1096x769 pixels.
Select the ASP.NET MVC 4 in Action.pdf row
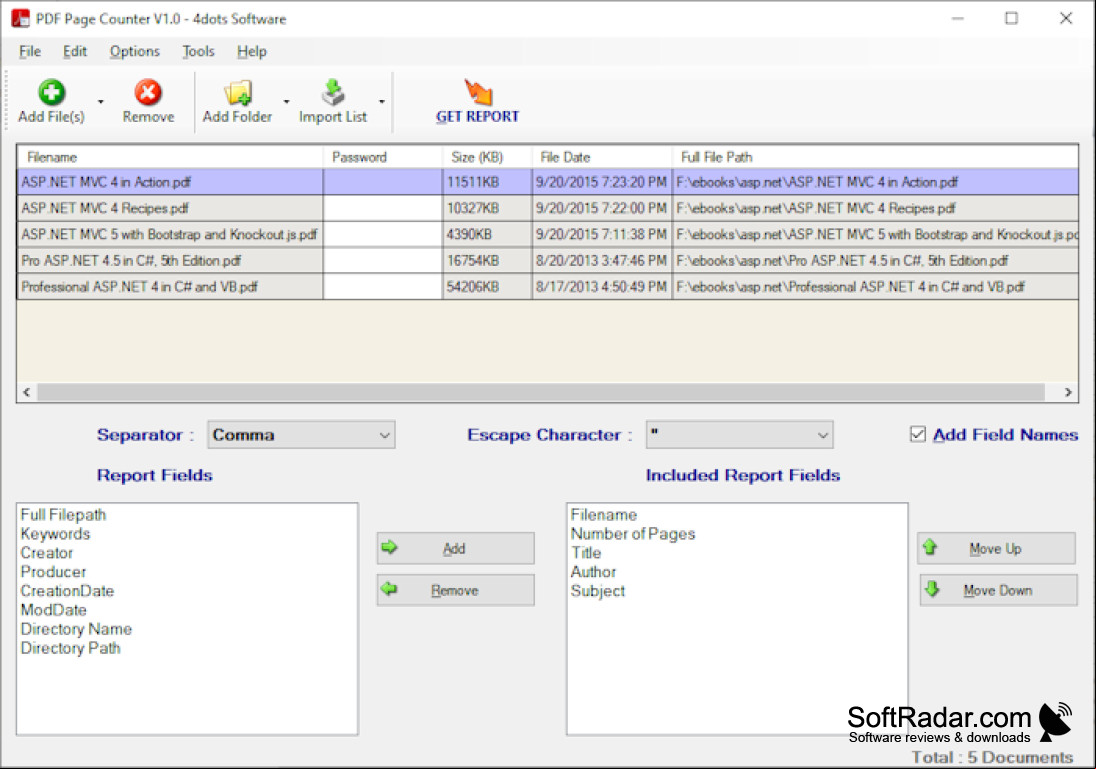tap(548, 182)
